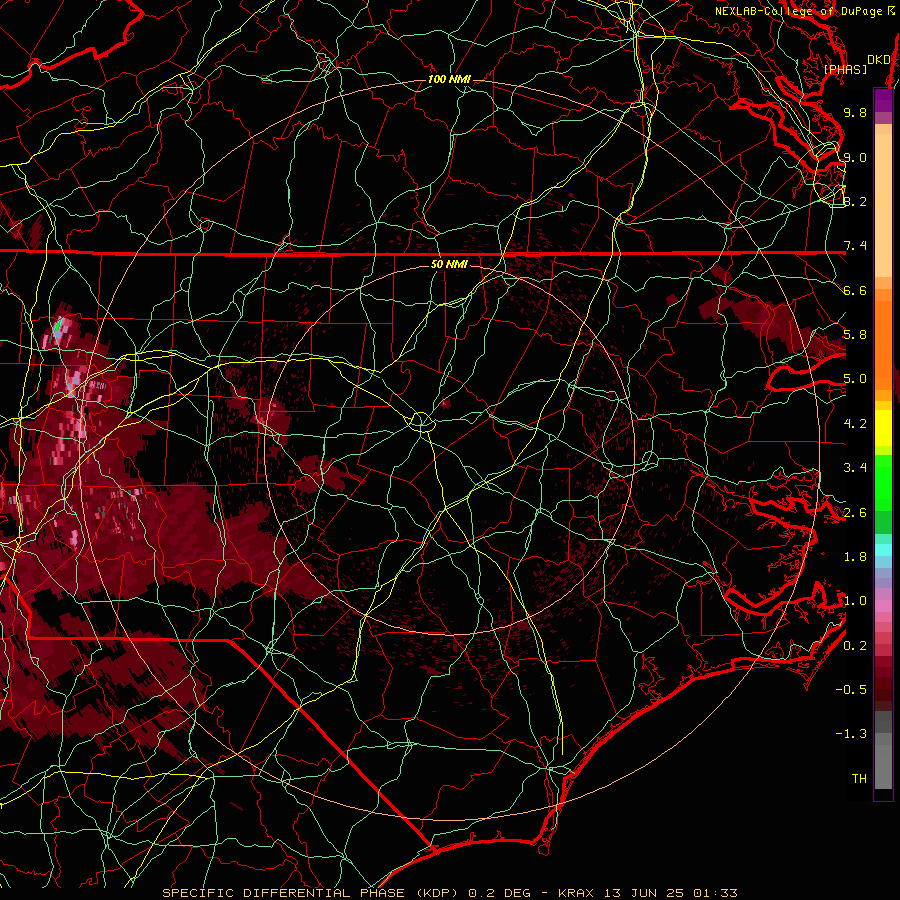The width and height of the screenshot is (900, 900).
Task: Click the 1.0 value on the scale
Action: [855, 601]
